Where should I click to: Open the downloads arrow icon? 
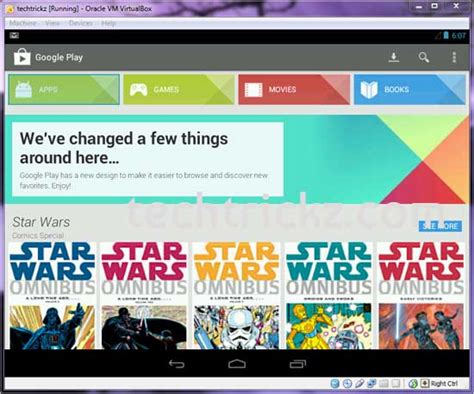point(394,57)
